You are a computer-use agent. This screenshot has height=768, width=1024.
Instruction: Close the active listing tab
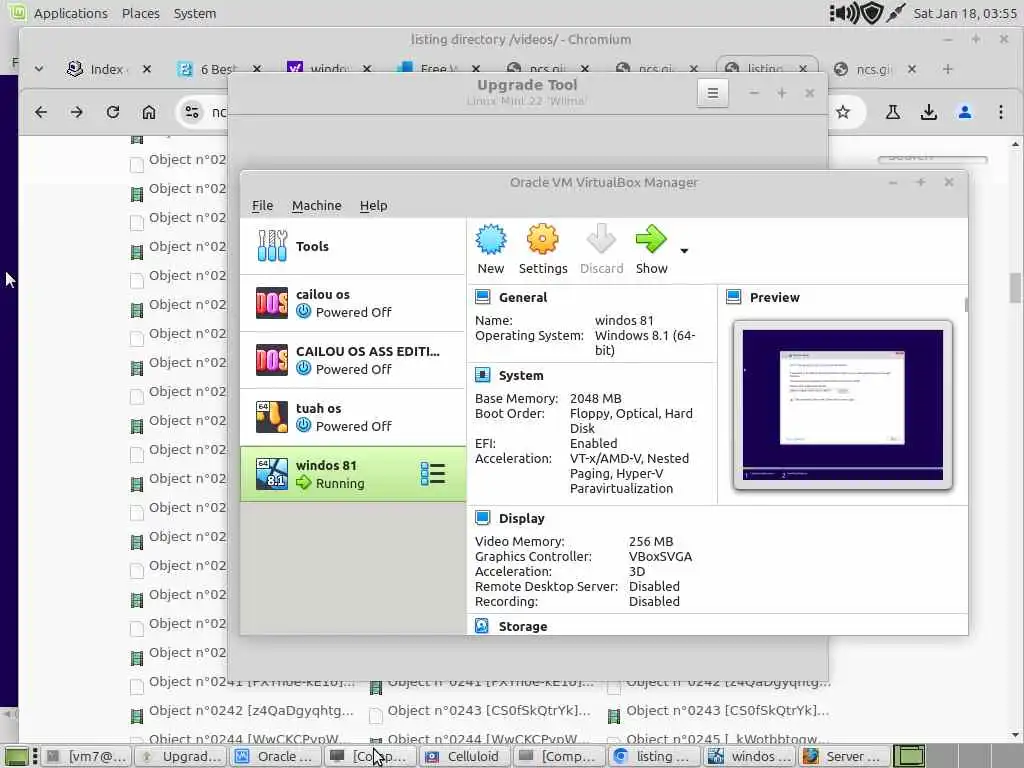(x=803, y=69)
